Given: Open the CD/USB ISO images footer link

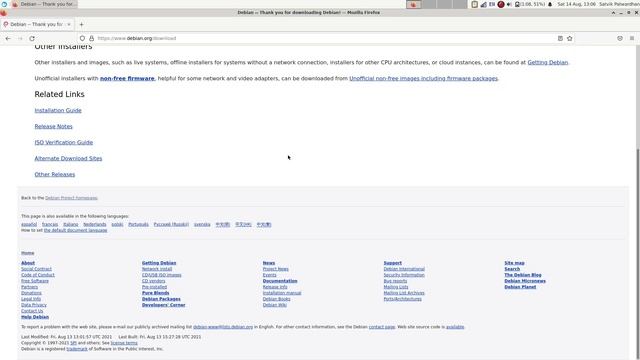Looking at the screenshot, I should [162, 275].
